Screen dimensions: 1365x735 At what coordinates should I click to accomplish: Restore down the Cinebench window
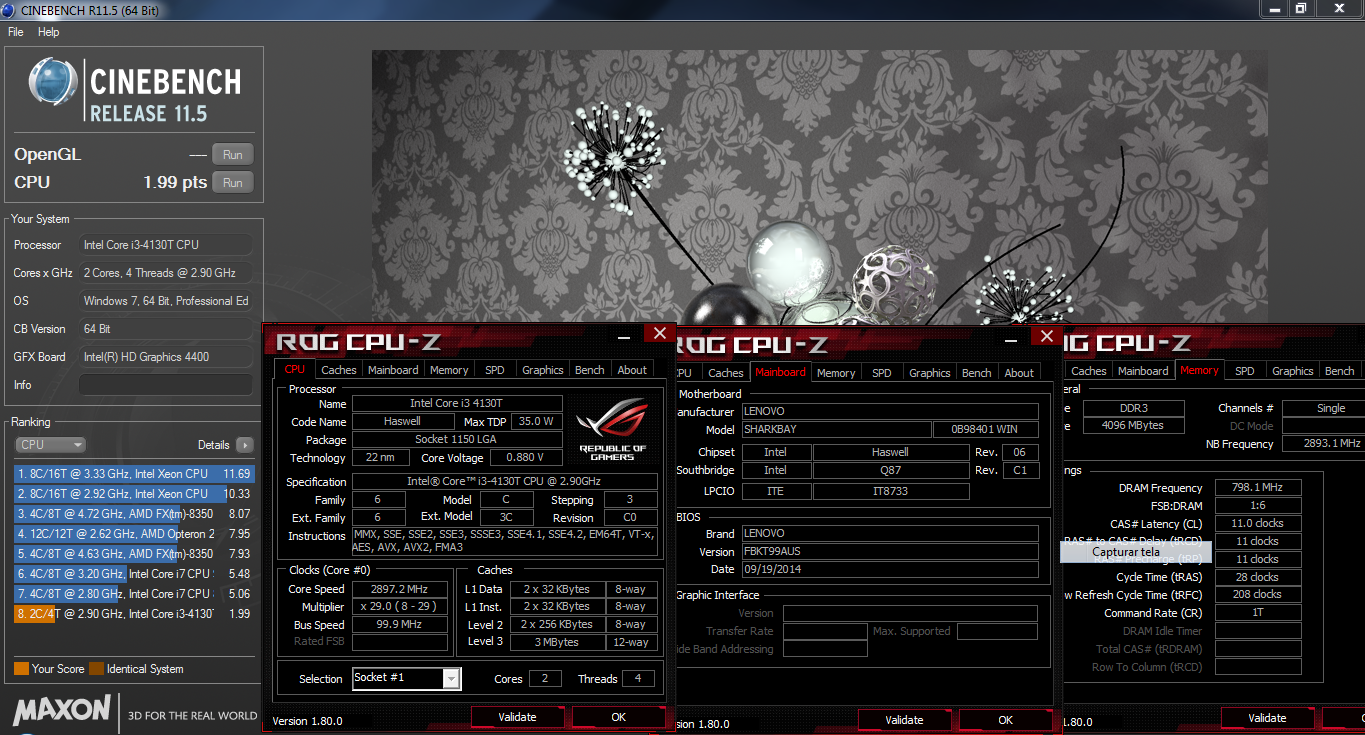click(1300, 9)
